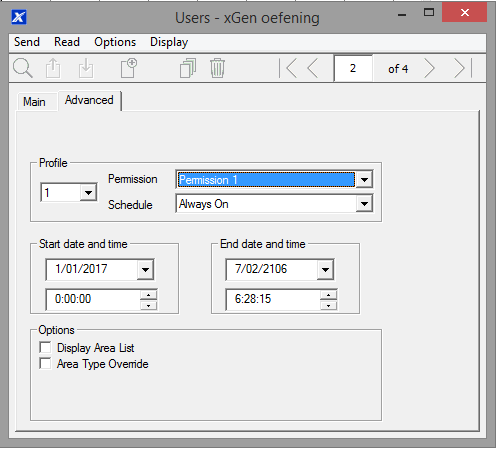The image size is (497, 450).
Task: Enable Display Area List checkbox
Action: click(45, 347)
